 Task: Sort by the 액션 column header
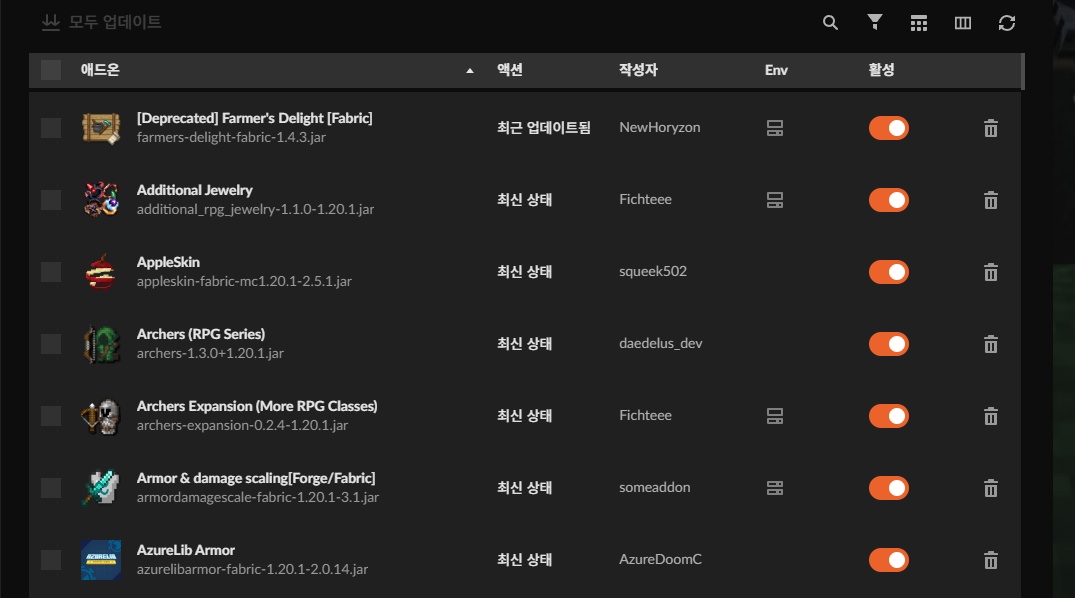pyautogui.click(x=510, y=70)
